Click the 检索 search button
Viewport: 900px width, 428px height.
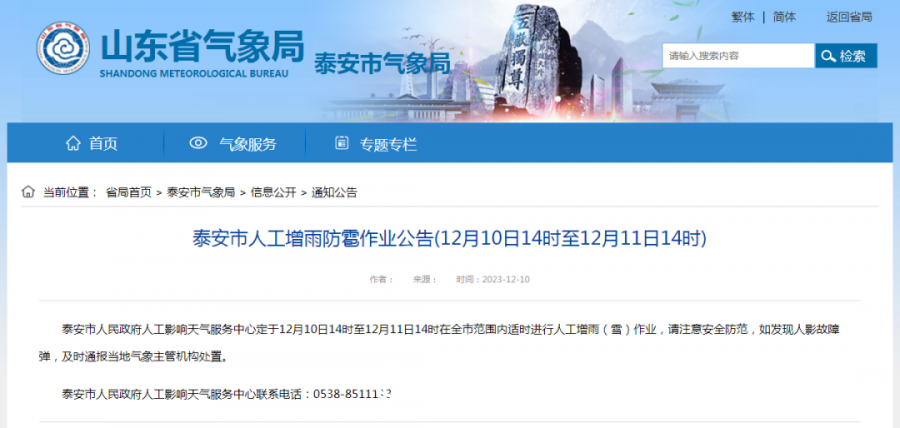pos(846,56)
